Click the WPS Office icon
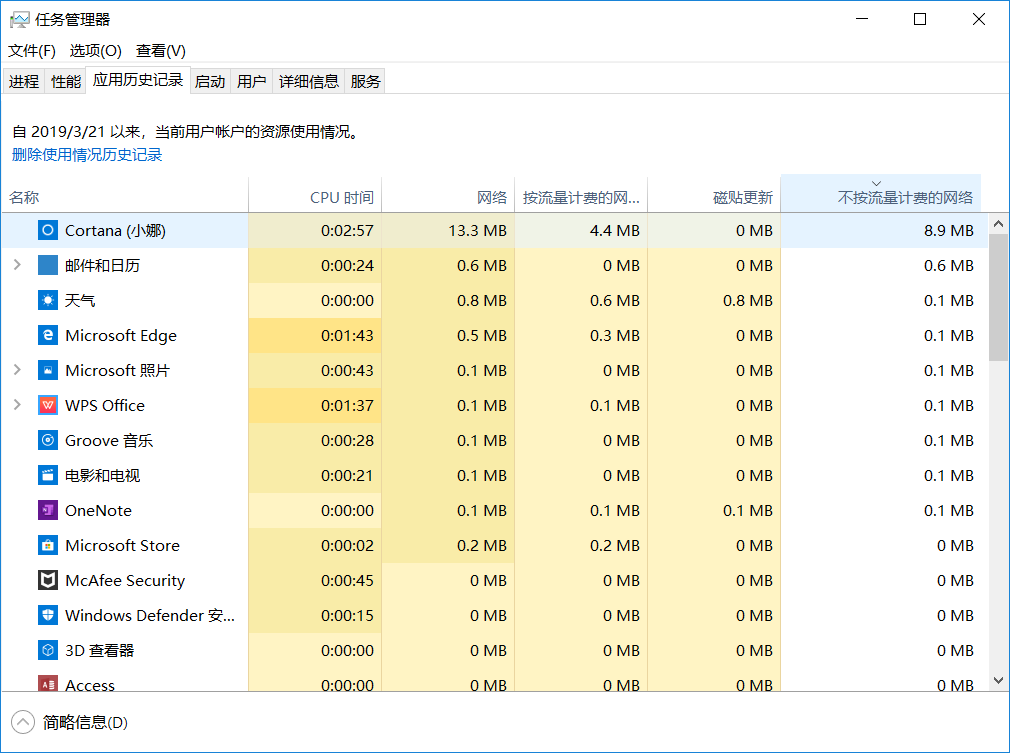The width and height of the screenshot is (1010, 753). pyautogui.click(x=48, y=405)
